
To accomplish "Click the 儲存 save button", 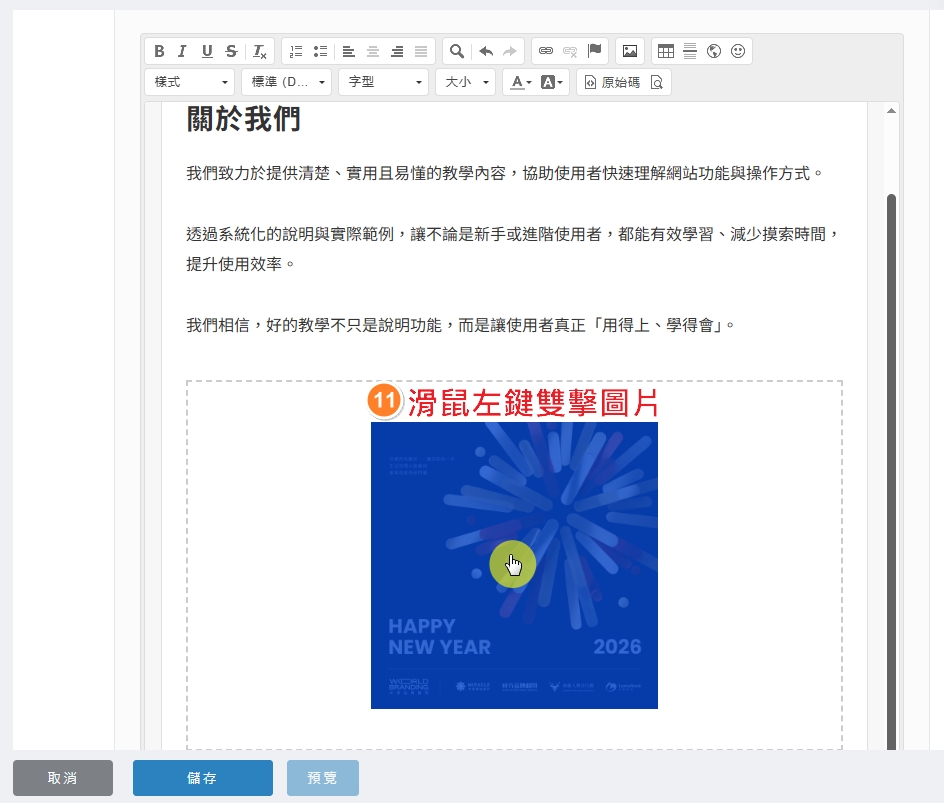I will tap(202, 778).
